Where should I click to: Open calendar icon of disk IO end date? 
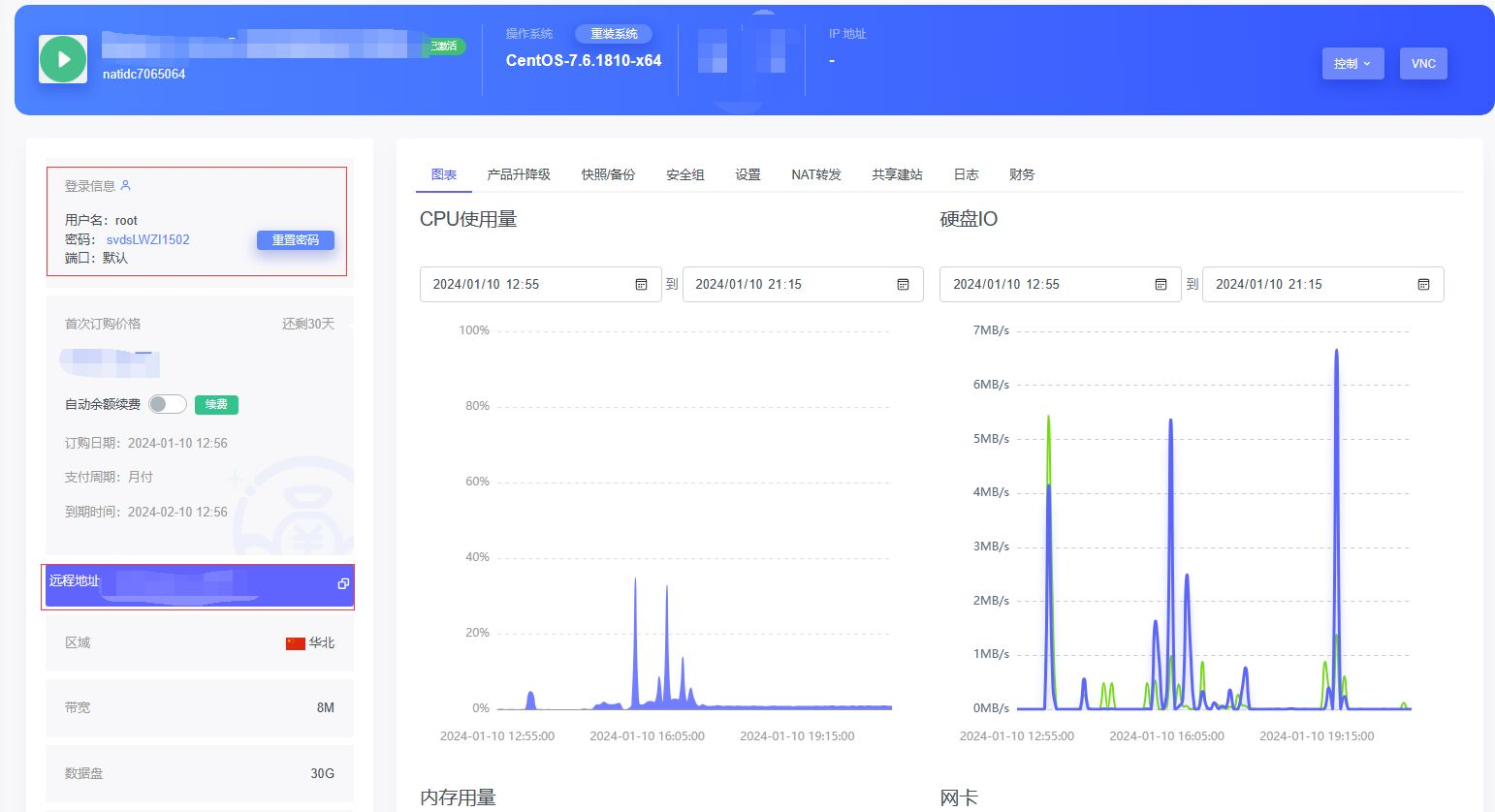click(x=1423, y=284)
